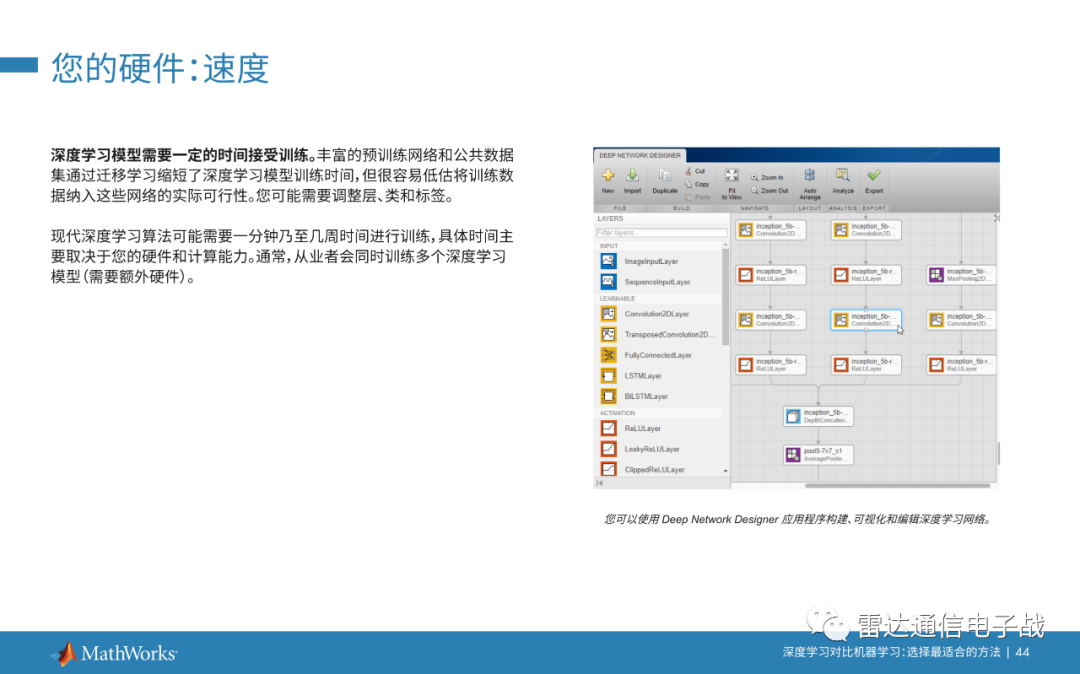Click the INPUT category heading in the palette

click(609, 246)
